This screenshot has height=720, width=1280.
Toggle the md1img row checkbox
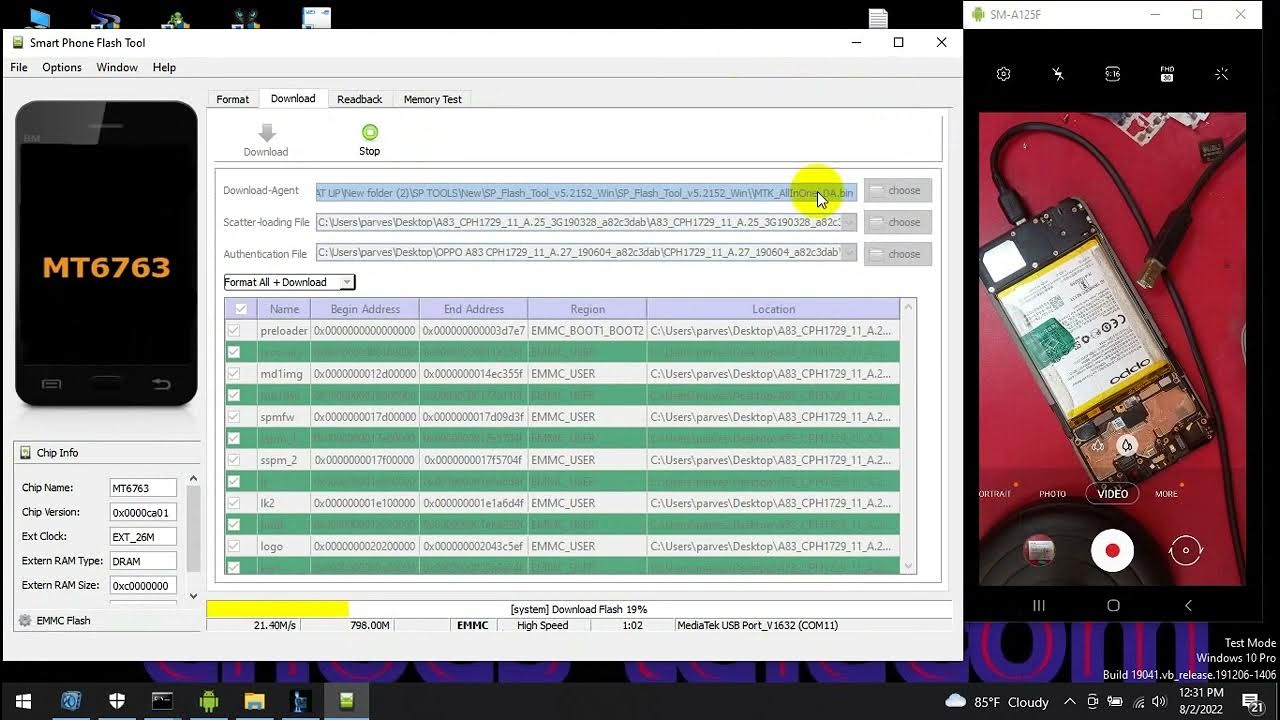click(x=233, y=374)
